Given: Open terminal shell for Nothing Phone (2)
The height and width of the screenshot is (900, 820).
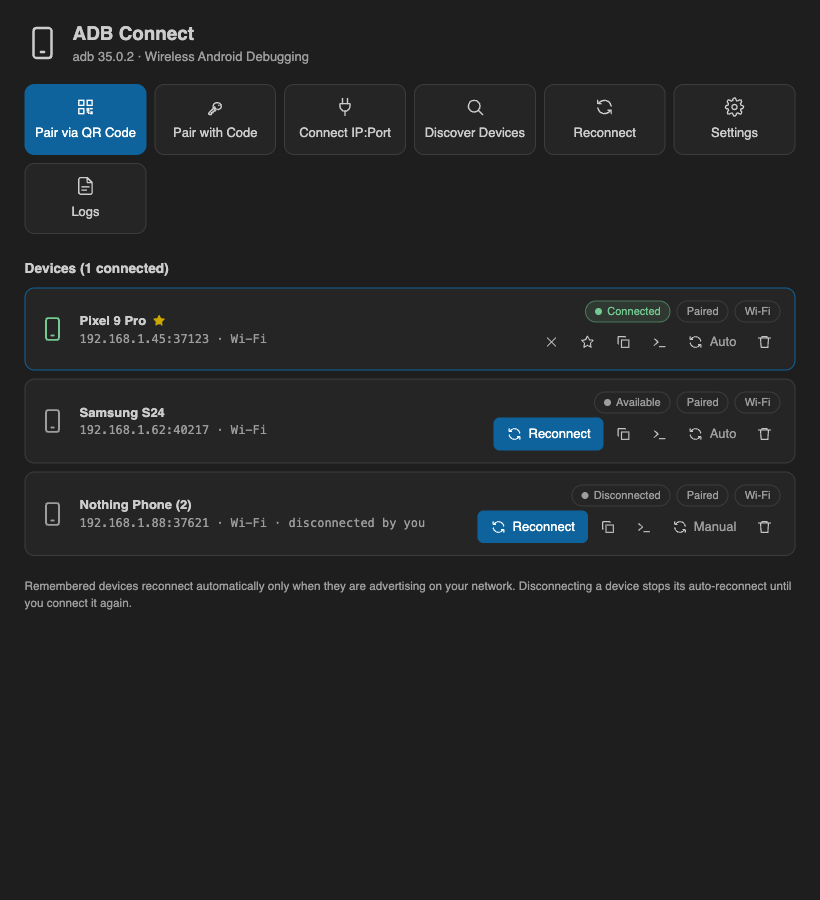Looking at the screenshot, I should tap(644, 527).
